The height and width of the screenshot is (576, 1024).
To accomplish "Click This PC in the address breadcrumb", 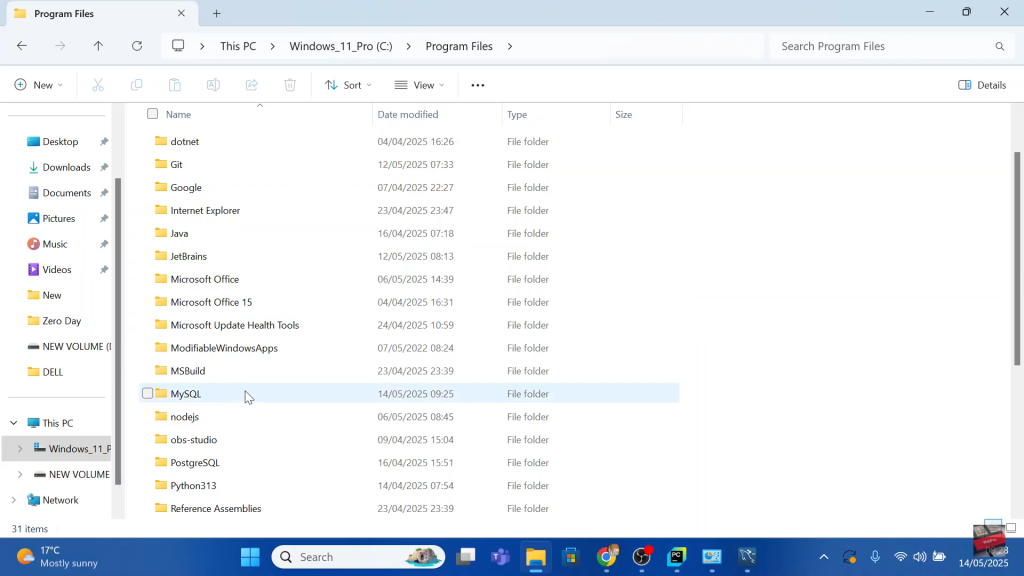I will tap(238, 46).
